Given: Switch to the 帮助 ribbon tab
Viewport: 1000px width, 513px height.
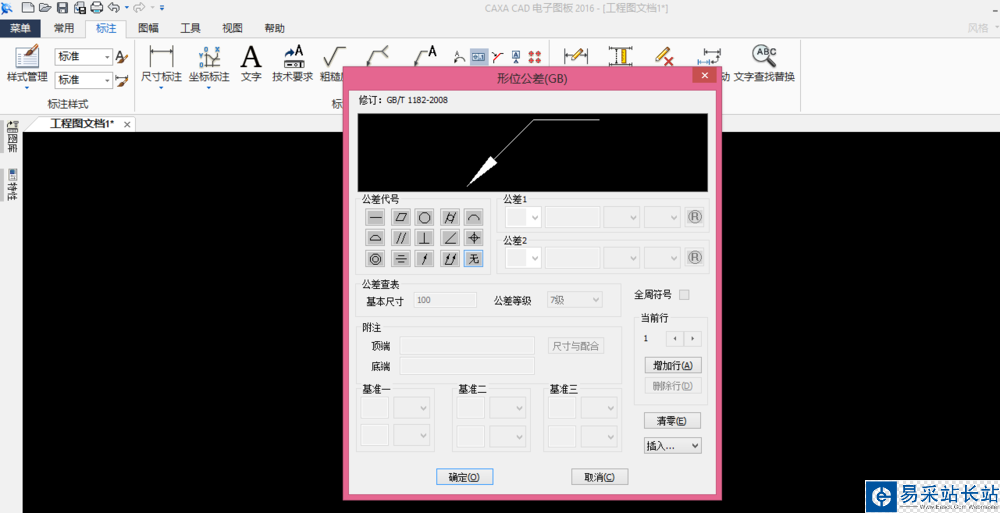Looking at the screenshot, I should pos(274,28).
